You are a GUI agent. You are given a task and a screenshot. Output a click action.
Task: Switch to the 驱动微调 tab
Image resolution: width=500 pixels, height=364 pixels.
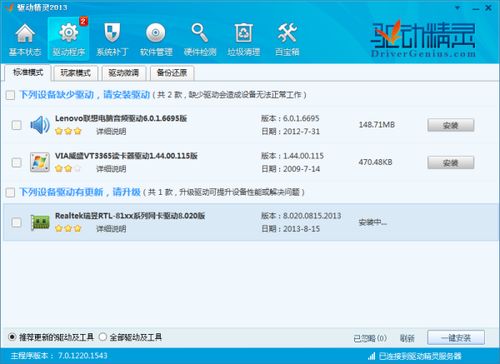click(x=124, y=73)
